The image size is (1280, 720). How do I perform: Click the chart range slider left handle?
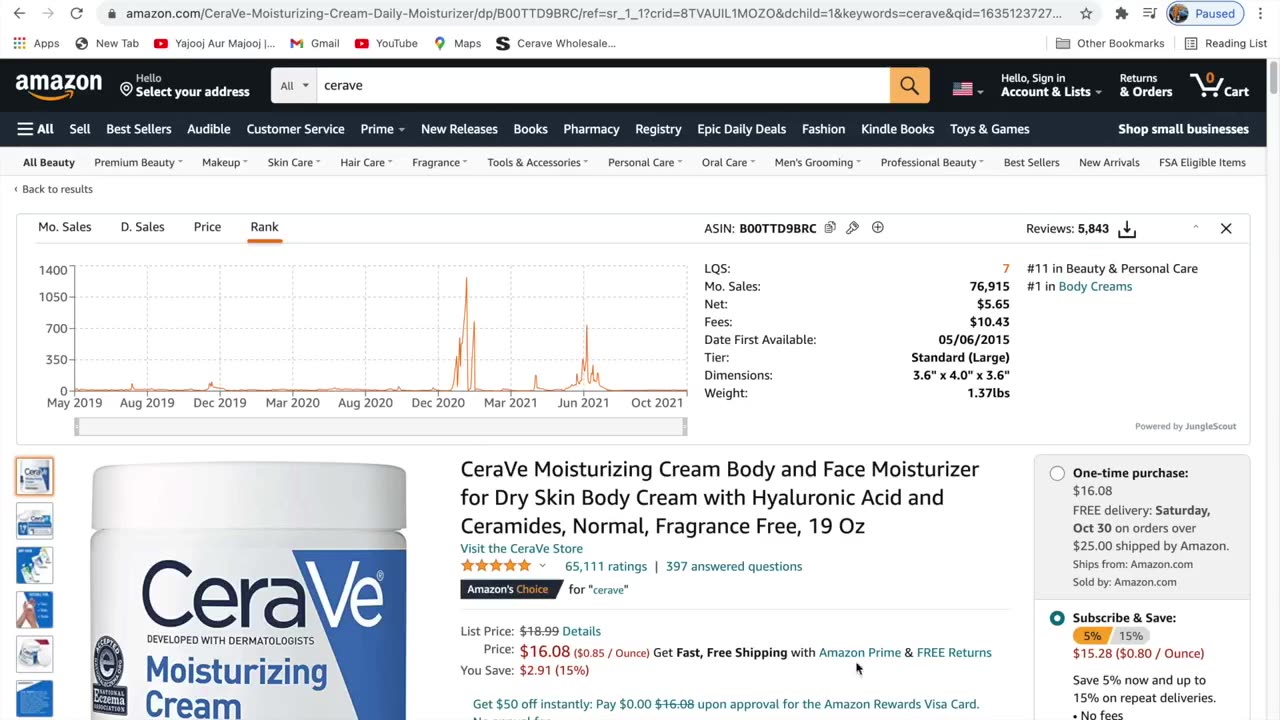click(x=77, y=427)
